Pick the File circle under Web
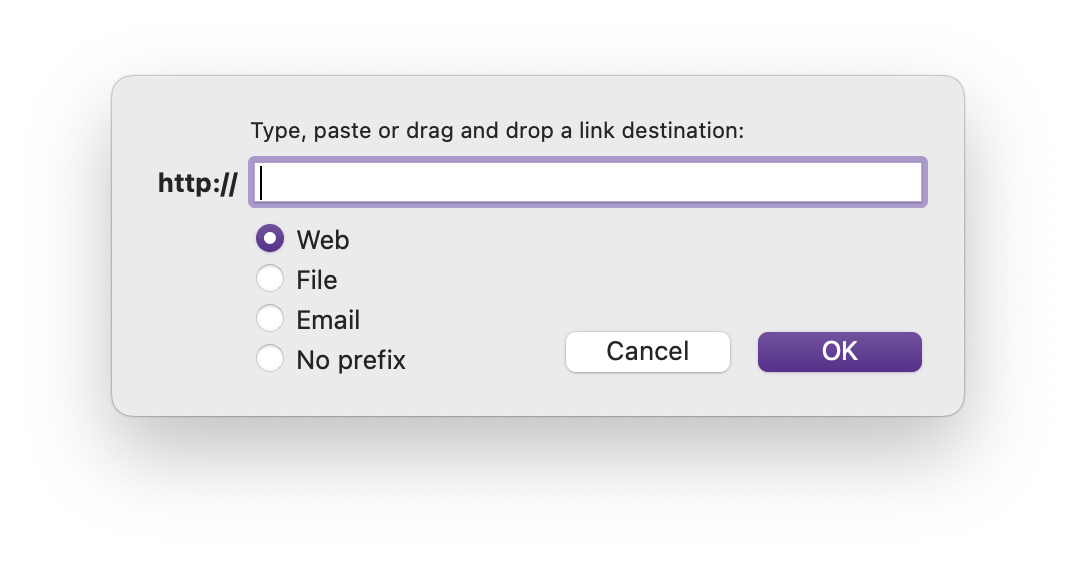The image size is (1076, 564). (x=270, y=279)
